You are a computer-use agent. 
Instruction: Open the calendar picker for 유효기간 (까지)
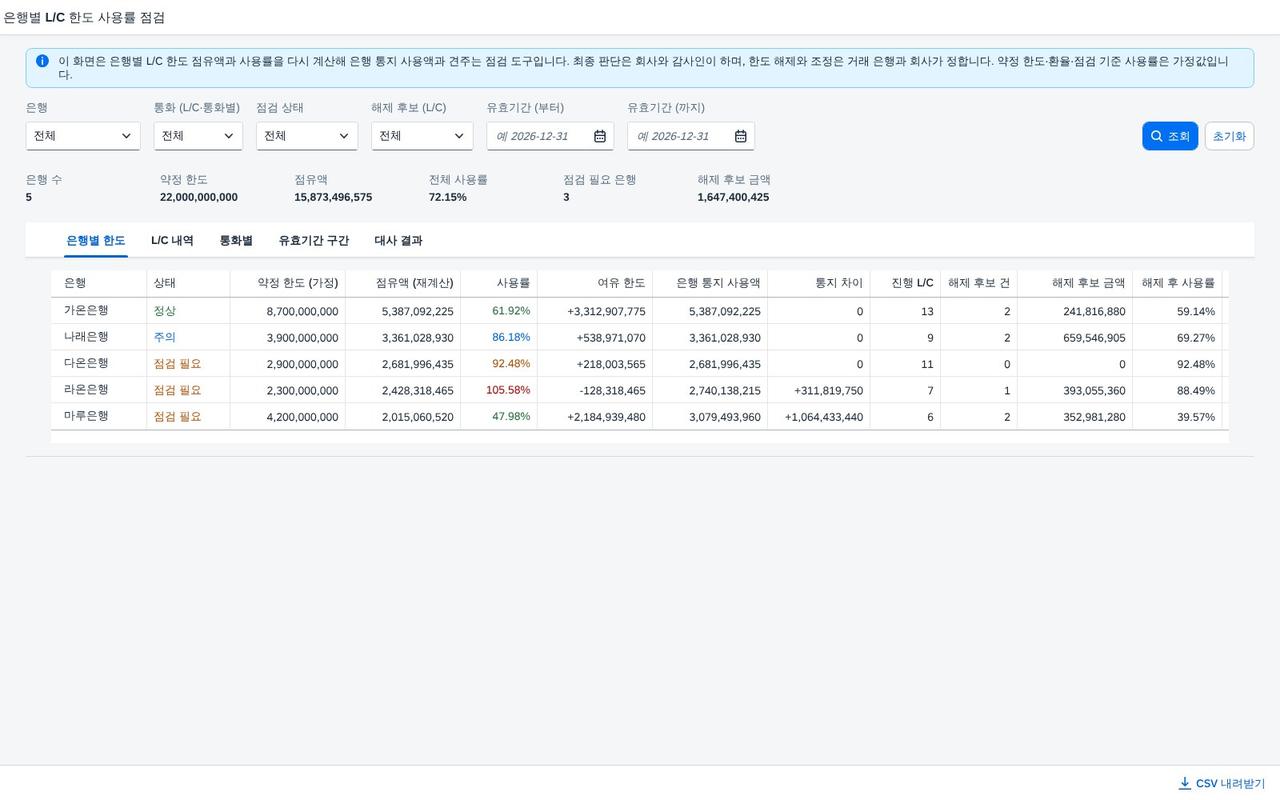(x=741, y=136)
